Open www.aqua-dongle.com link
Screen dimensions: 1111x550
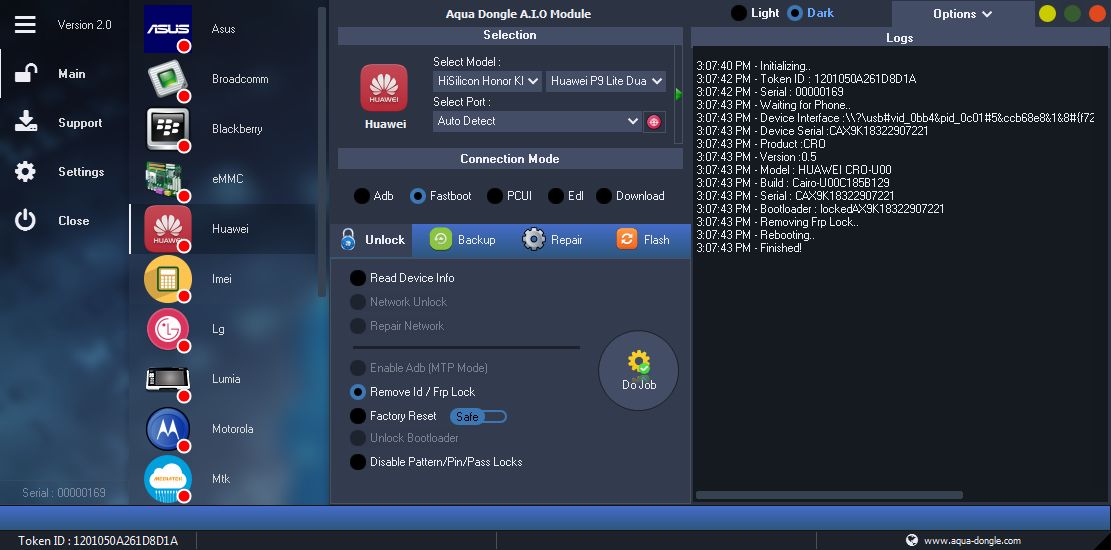coord(972,540)
